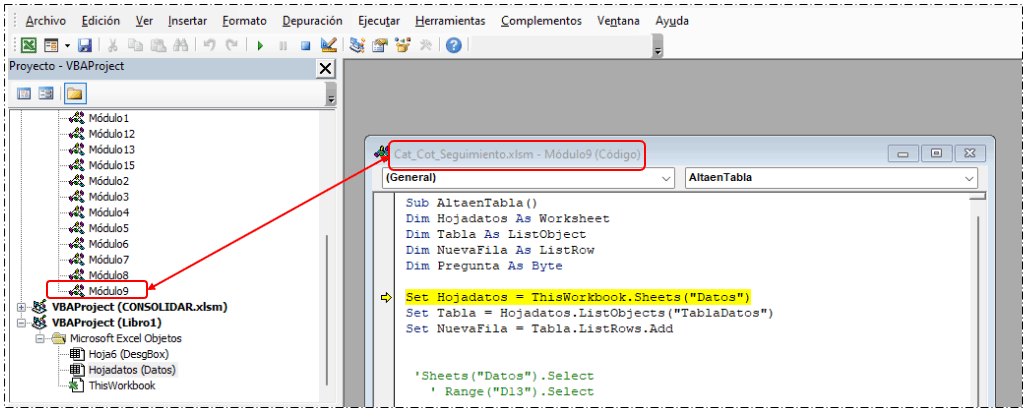Image resolution: width=1027 pixels, height=411 pixels.
Task: Open the Archivo menu
Action: tap(46, 21)
